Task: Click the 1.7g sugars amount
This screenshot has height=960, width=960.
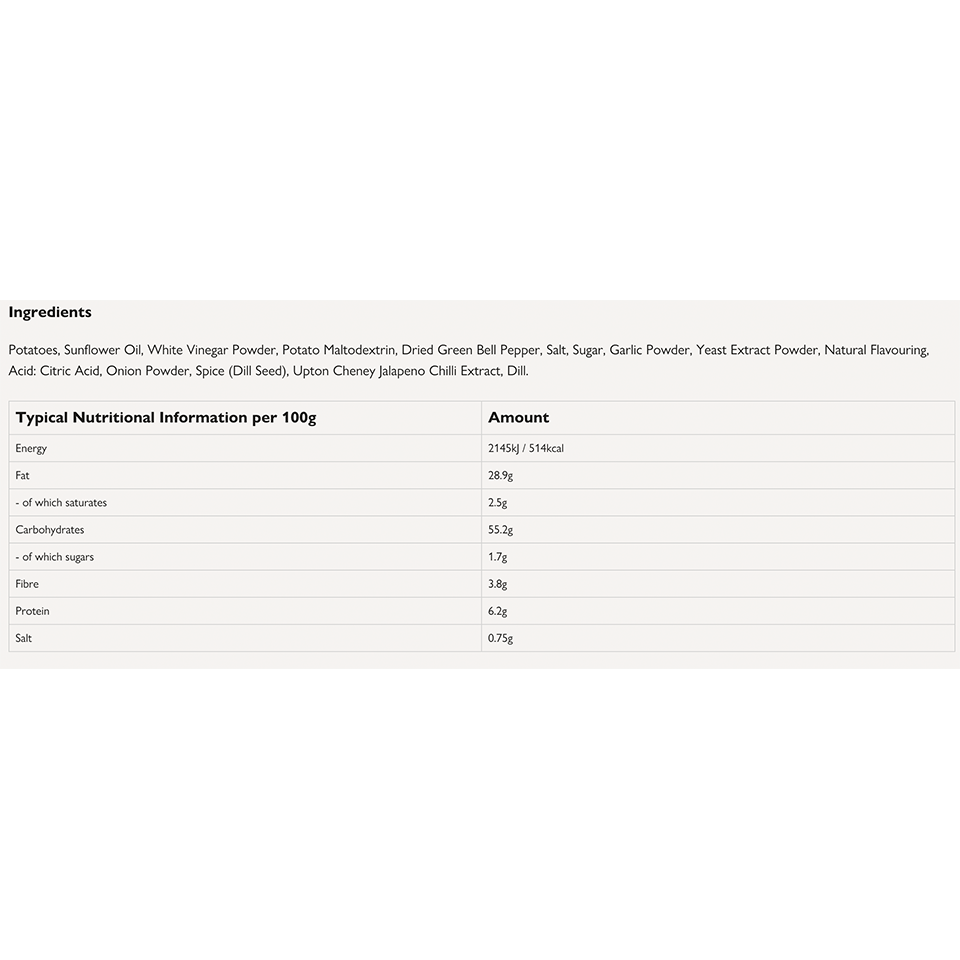Action: click(498, 557)
